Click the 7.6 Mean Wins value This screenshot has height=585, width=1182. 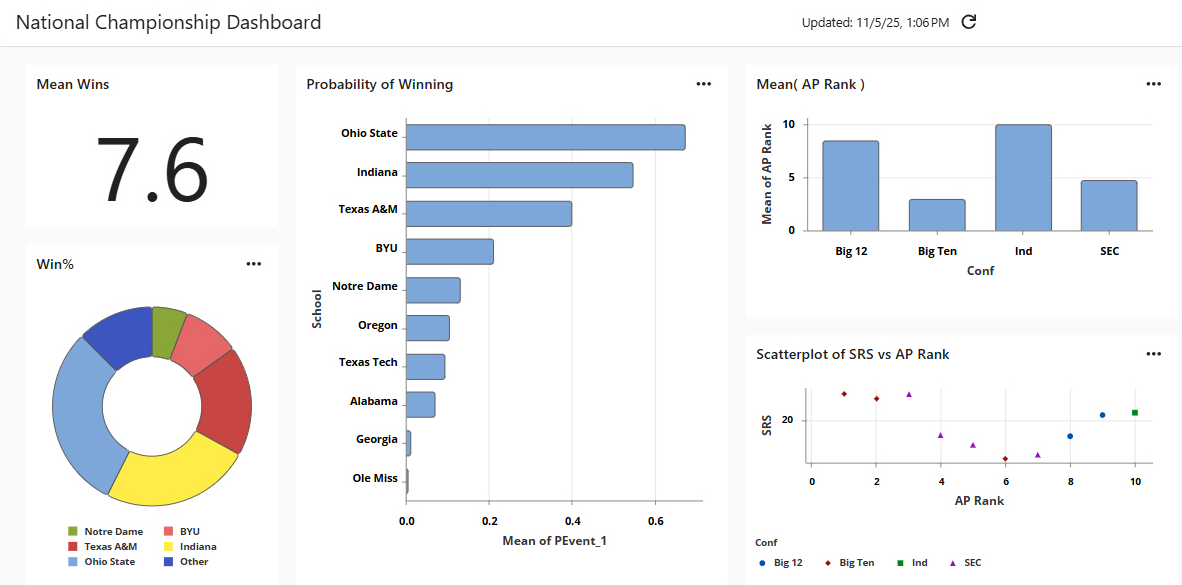coord(152,168)
